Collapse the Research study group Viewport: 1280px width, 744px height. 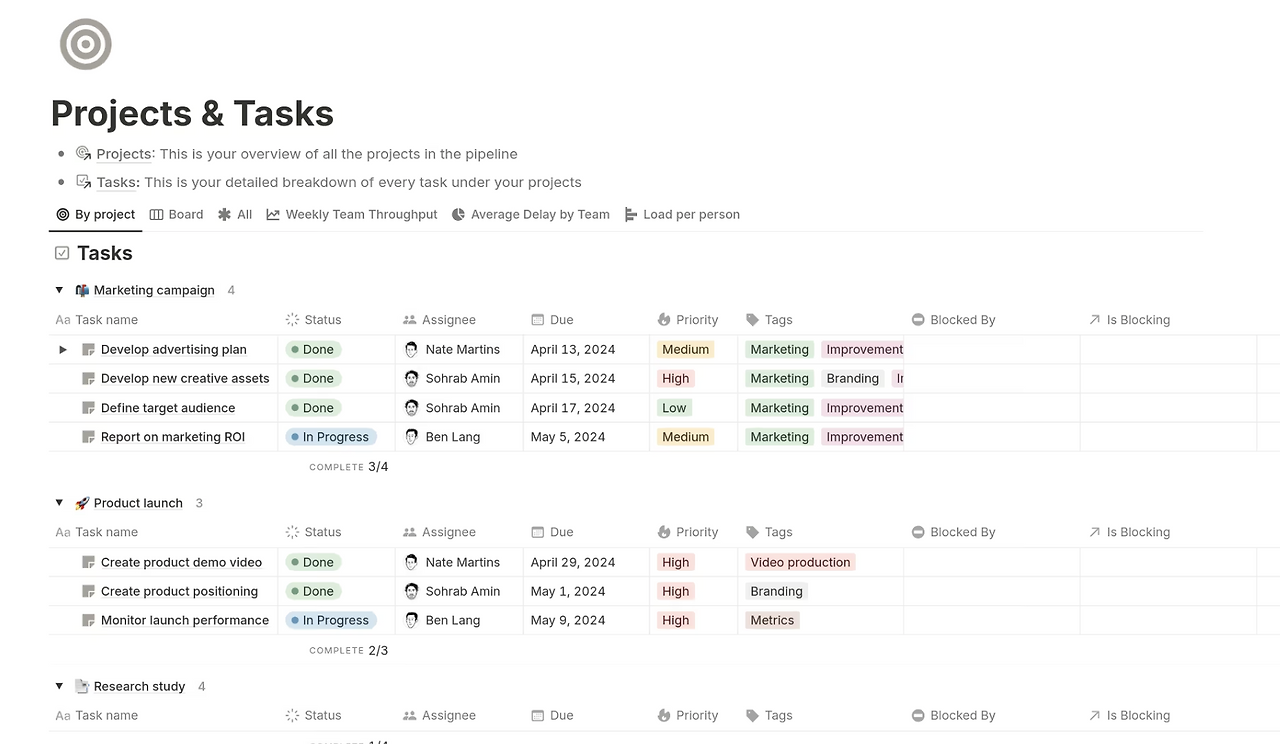(59, 686)
